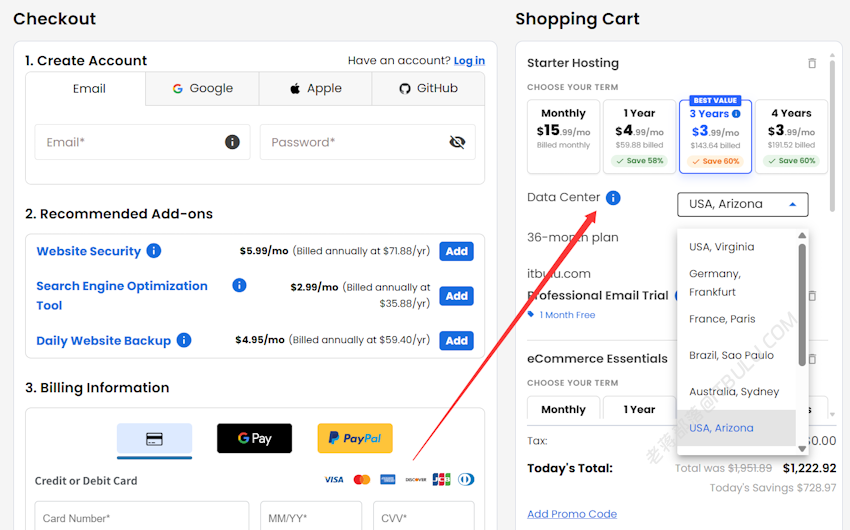
Task: Click the data center list scrollbar thumb
Action: tap(802, 305)
